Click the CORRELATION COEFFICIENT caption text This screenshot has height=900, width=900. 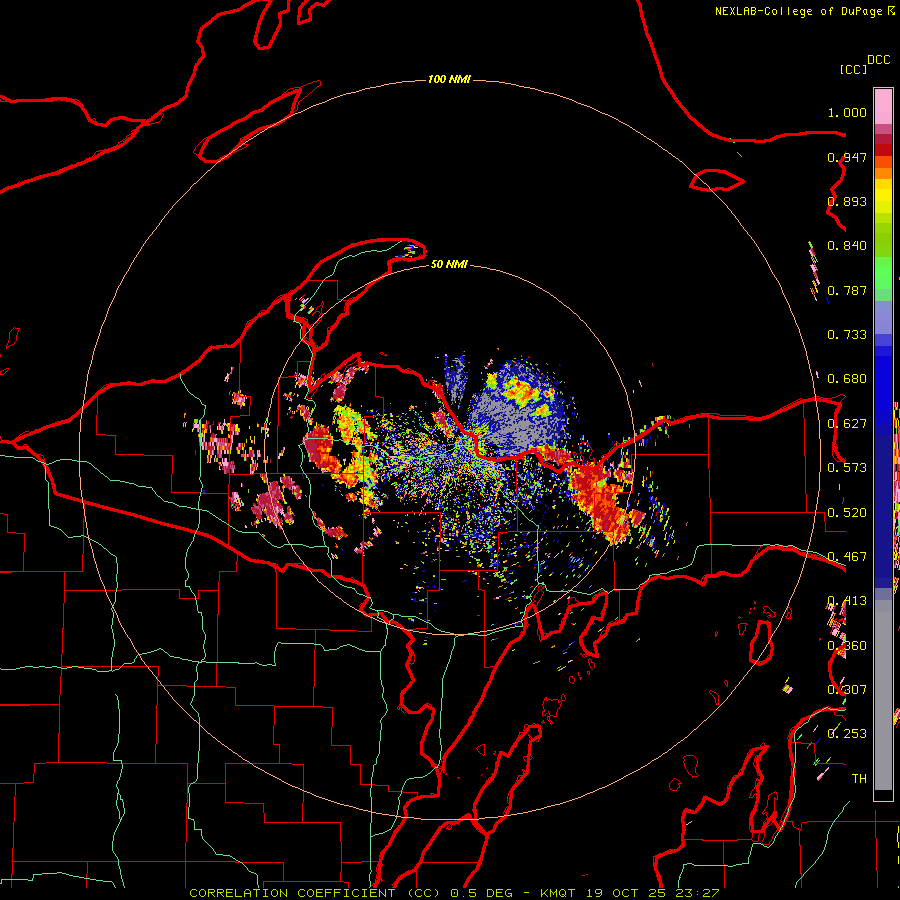292,893
